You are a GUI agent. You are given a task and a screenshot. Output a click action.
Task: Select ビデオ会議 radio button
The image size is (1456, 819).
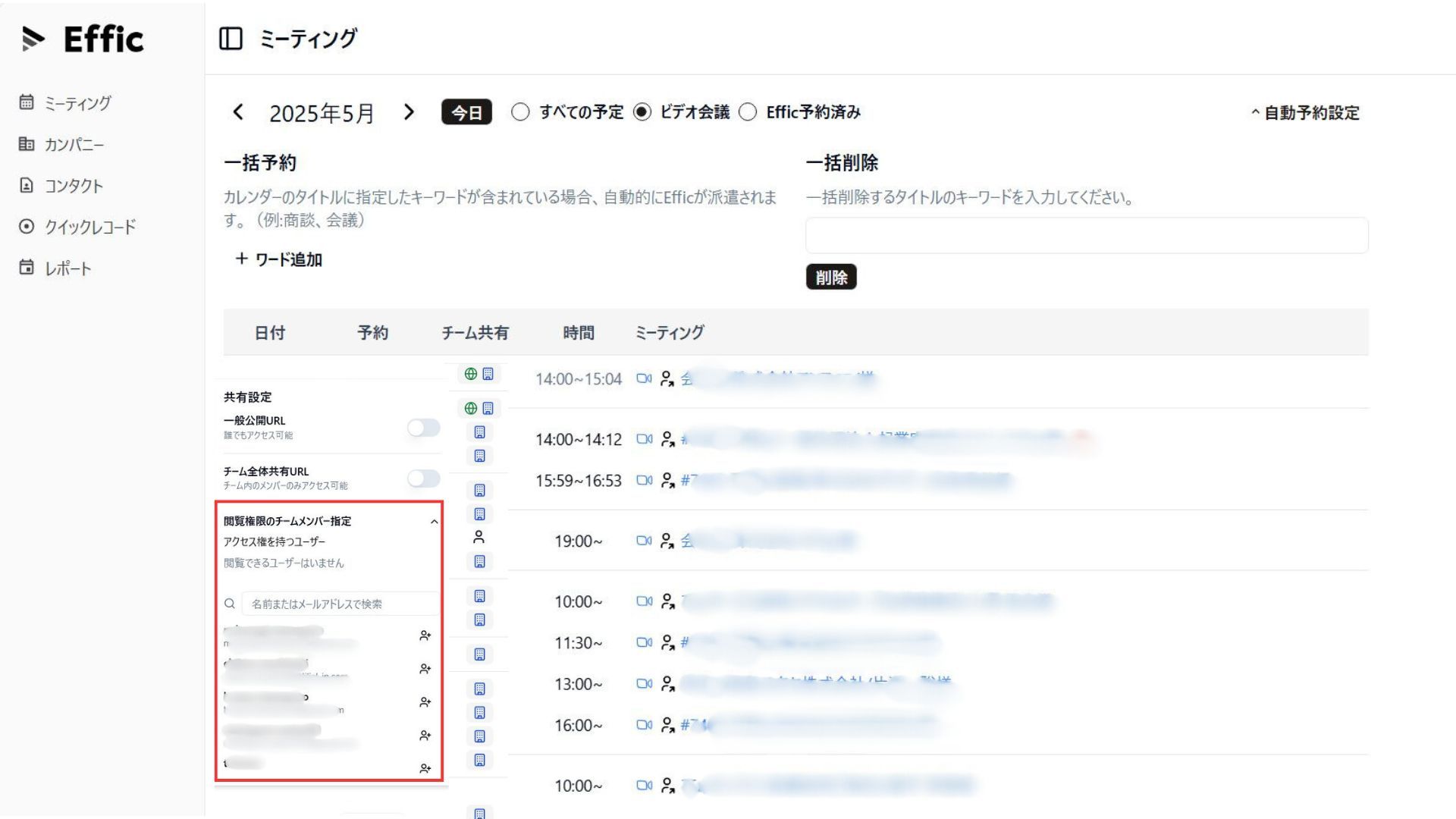[642, 112]
